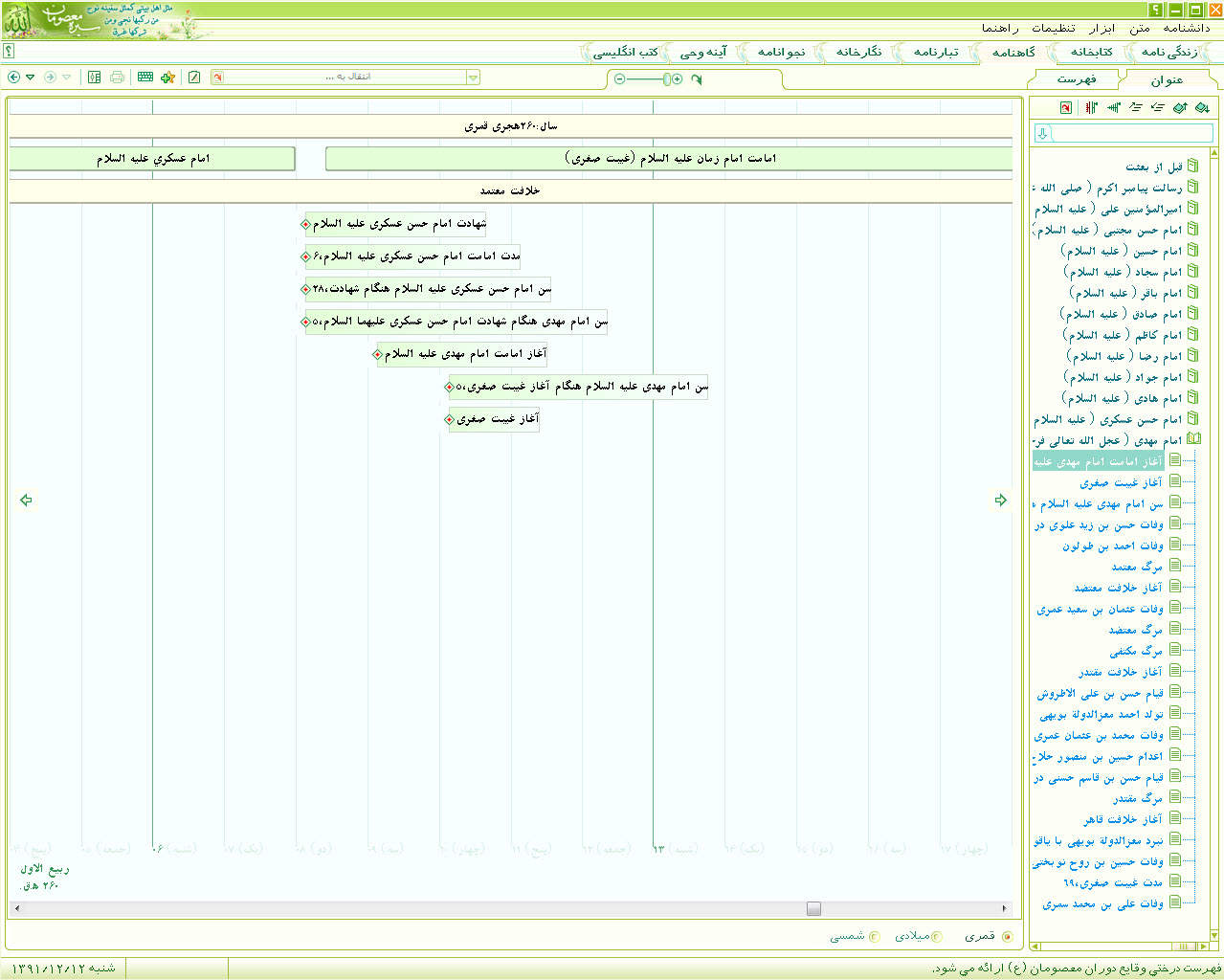Select the میلادی calendar radio button

pyautogui.click(x=936, y=937)
